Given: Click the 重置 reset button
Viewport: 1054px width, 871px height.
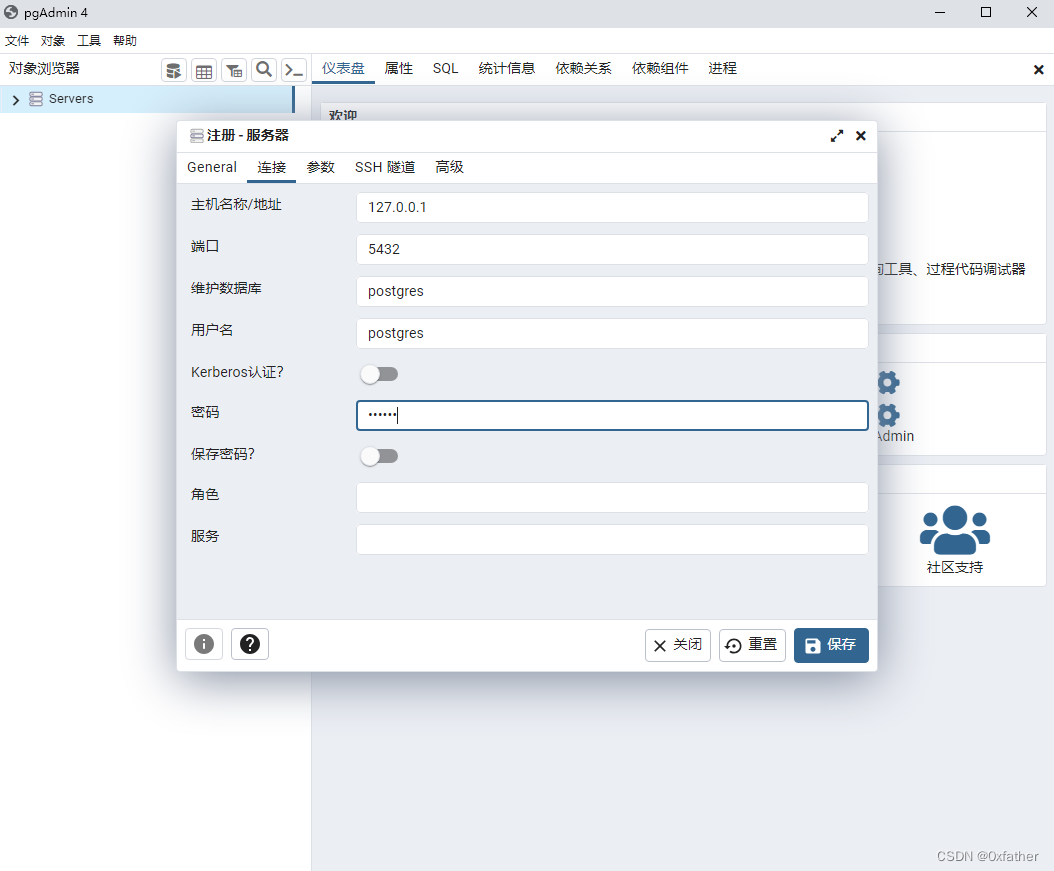Looking at the screenshot, I should tap(752, 644).
